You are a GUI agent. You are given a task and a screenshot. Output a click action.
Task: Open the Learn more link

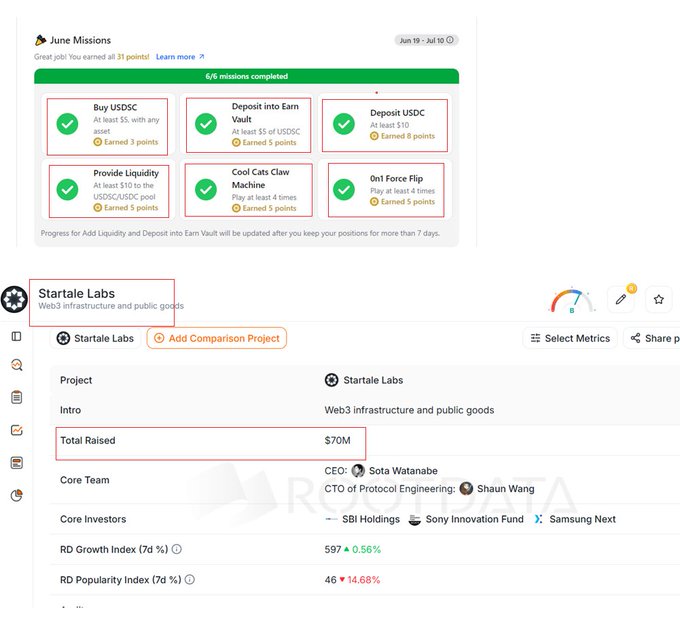point(180,57)
